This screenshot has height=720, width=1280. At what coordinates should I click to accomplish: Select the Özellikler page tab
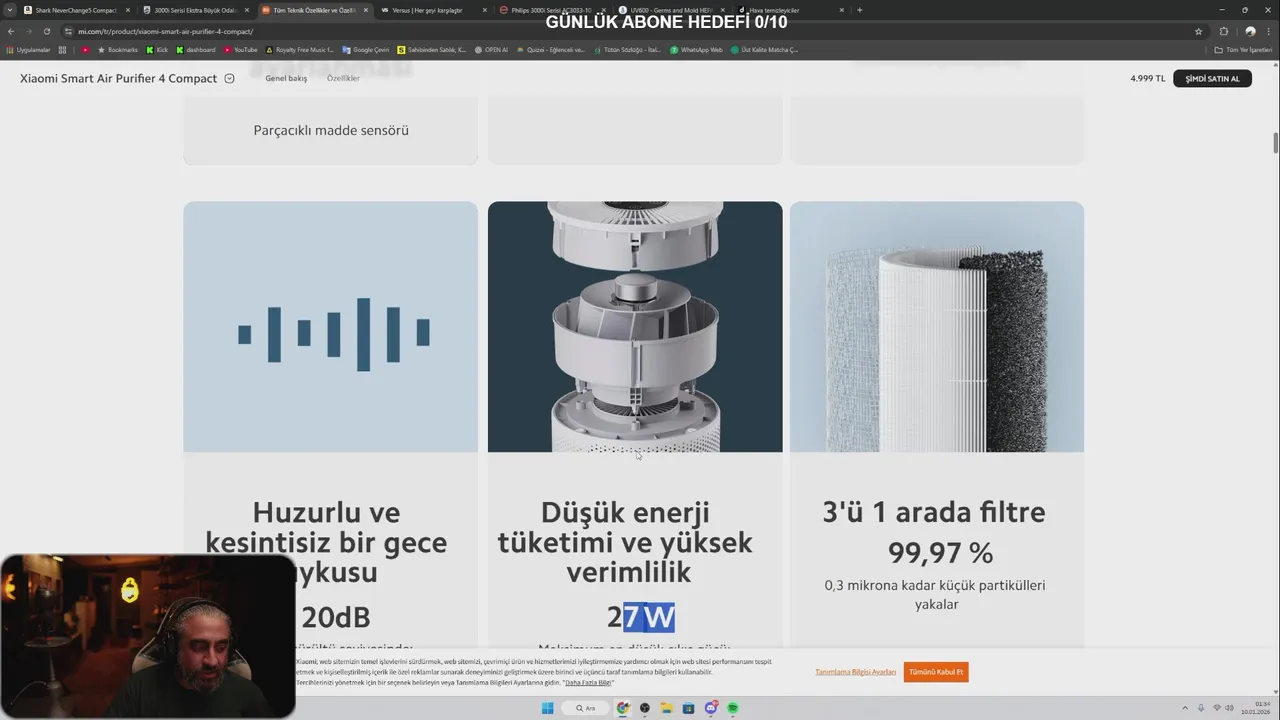tap(343, 78)
